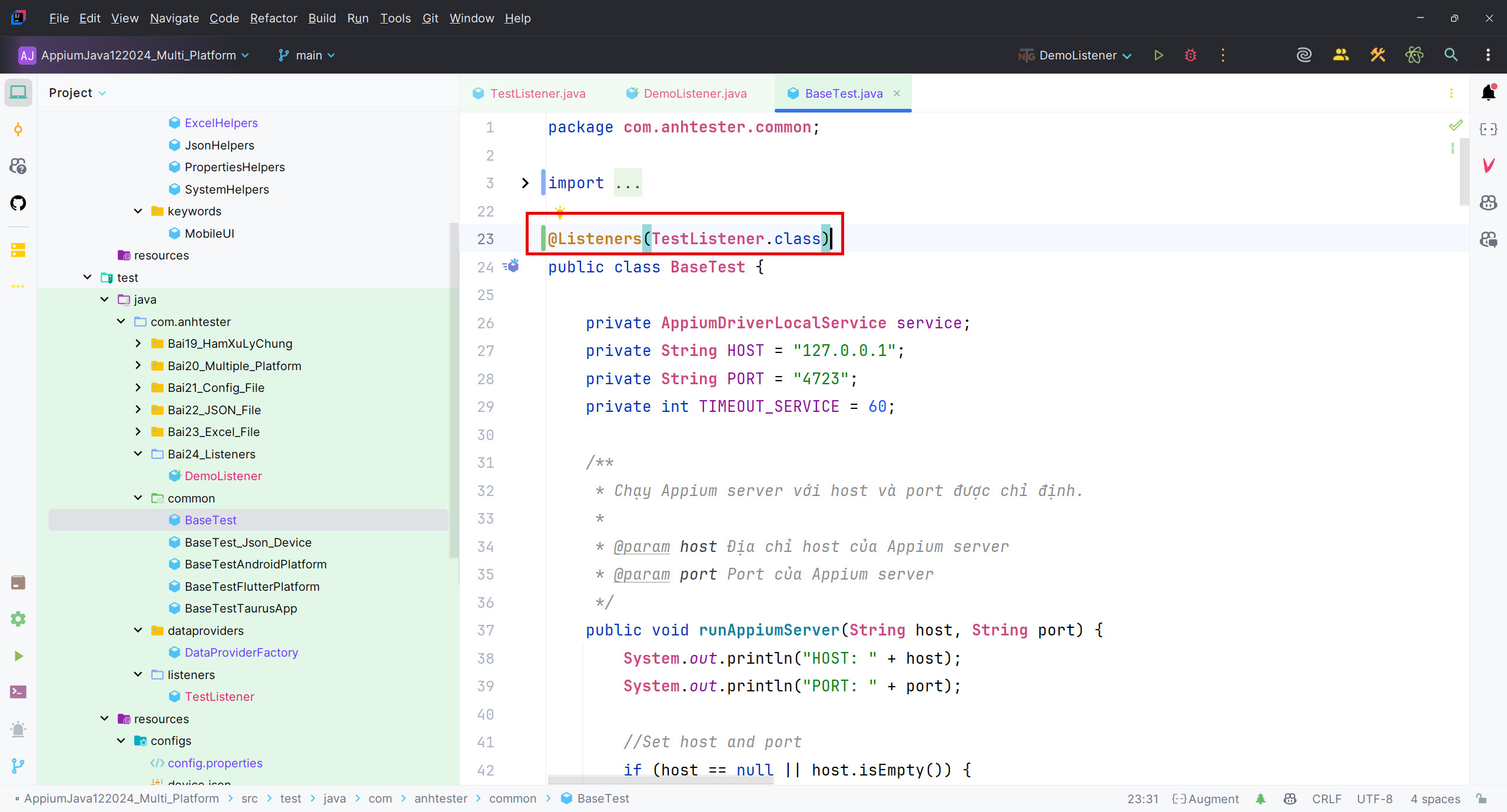Expand the folded import block
The height and width of the screenshot is (812, 1507).
click(525, 183)
